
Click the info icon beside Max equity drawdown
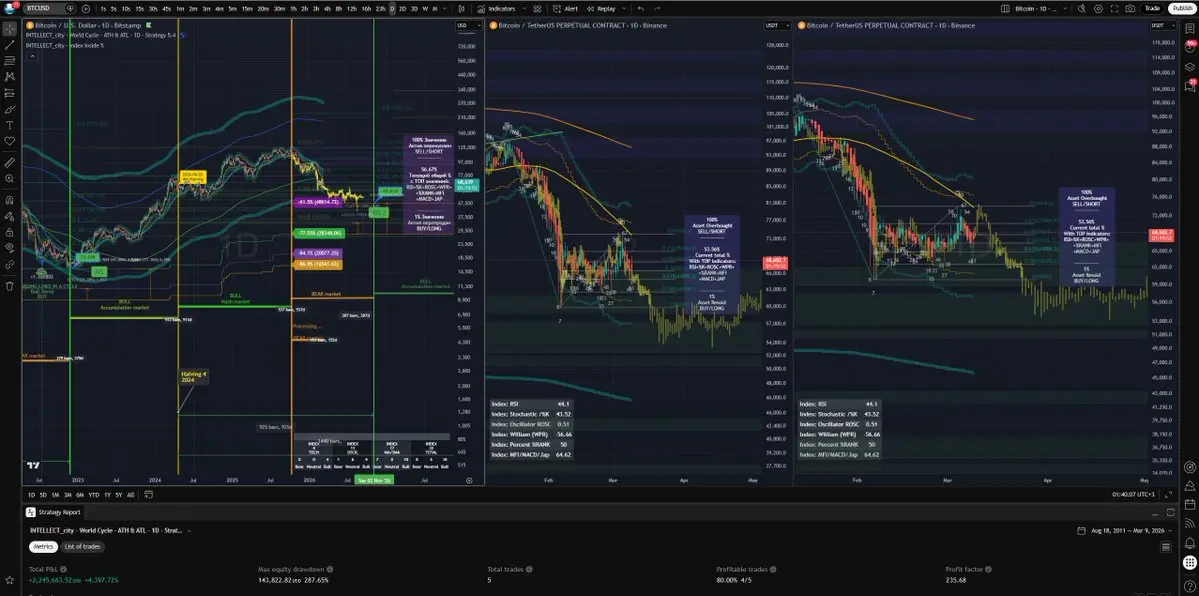coord(331,570)
